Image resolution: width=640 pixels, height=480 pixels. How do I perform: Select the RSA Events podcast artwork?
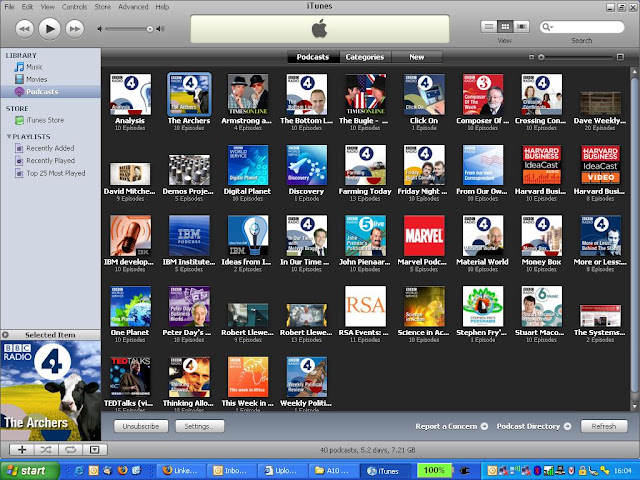365,306
